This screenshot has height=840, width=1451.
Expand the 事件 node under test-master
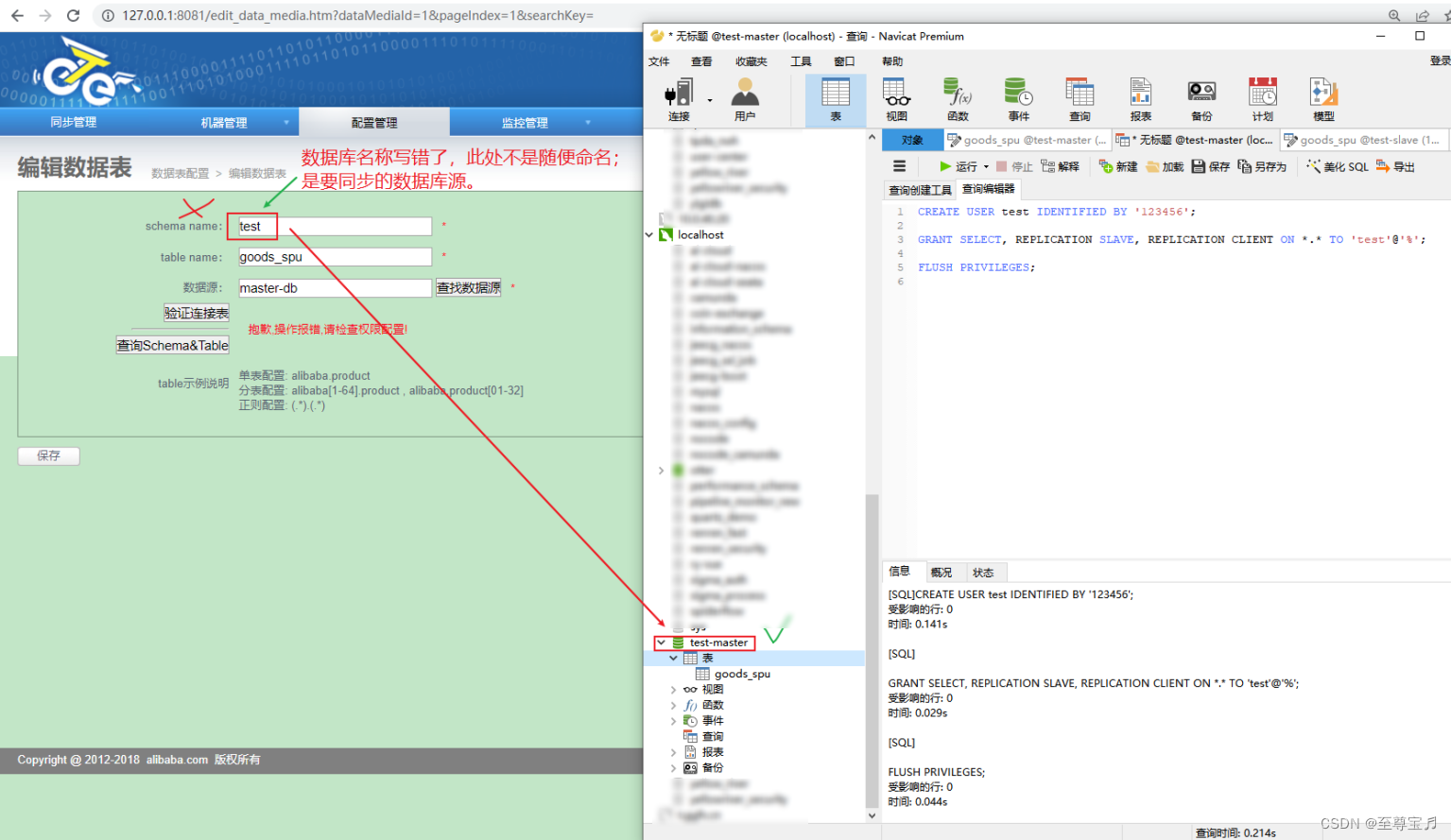click(673, 721)
